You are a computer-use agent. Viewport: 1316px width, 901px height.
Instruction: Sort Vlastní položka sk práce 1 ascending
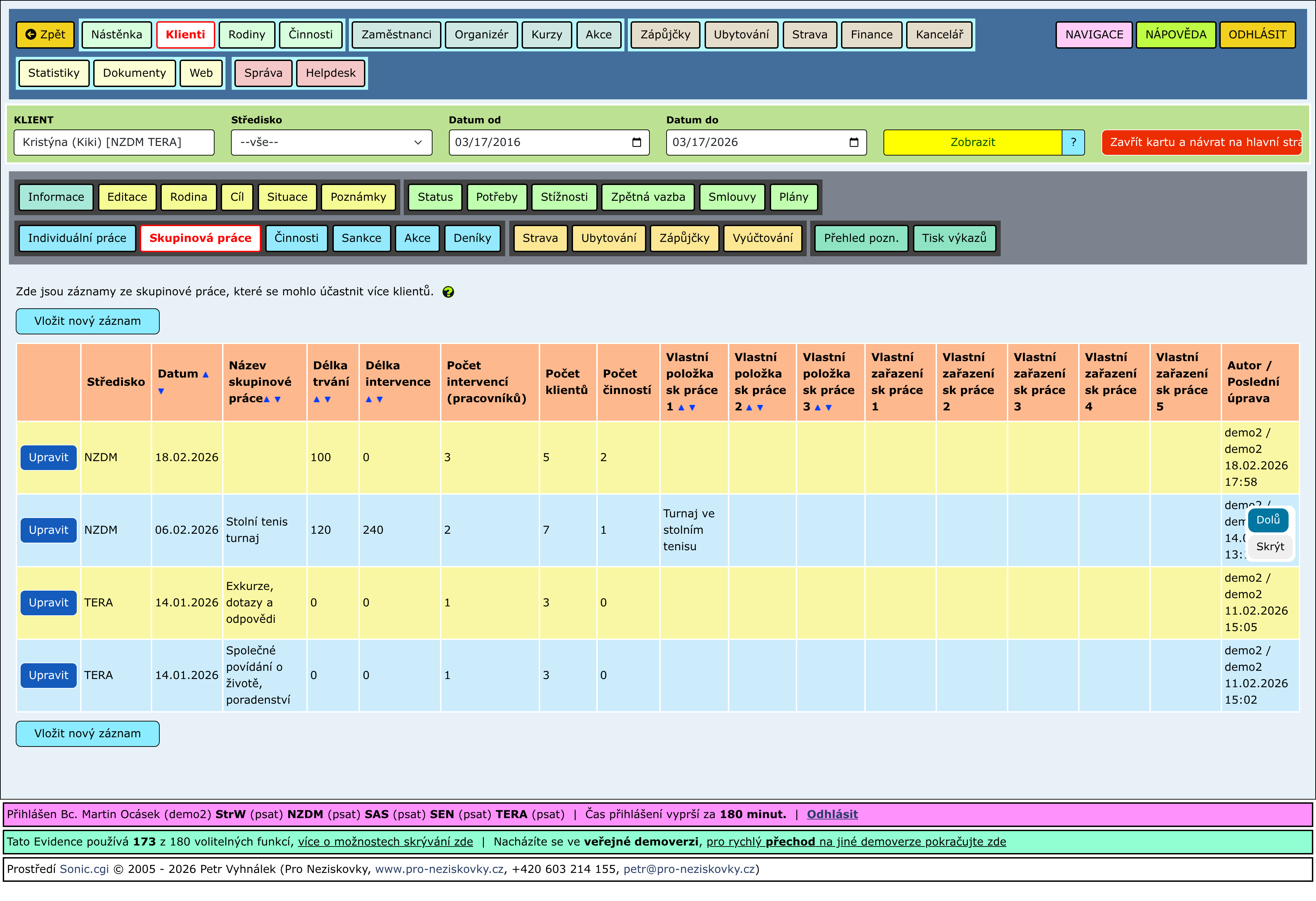coord(681,407)
